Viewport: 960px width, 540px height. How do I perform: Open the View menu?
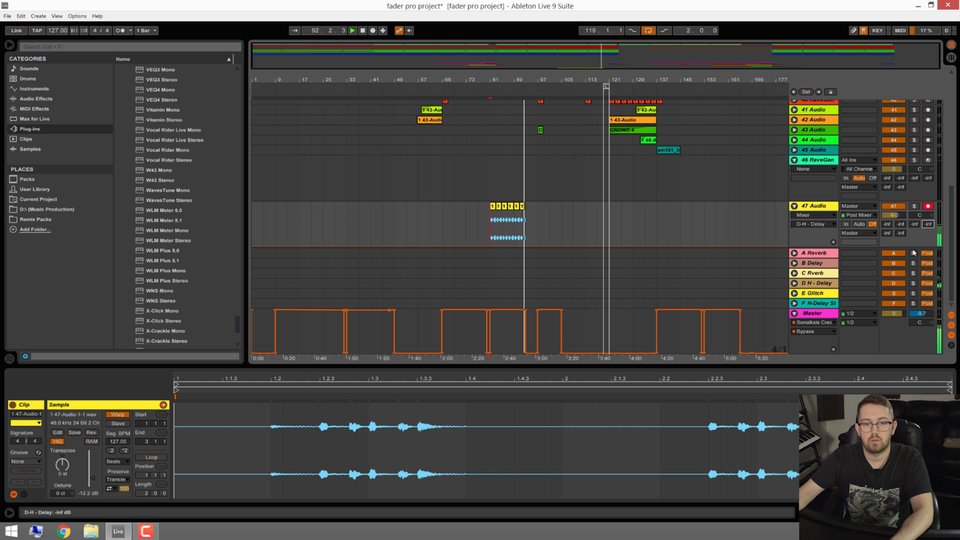[57, 16]
